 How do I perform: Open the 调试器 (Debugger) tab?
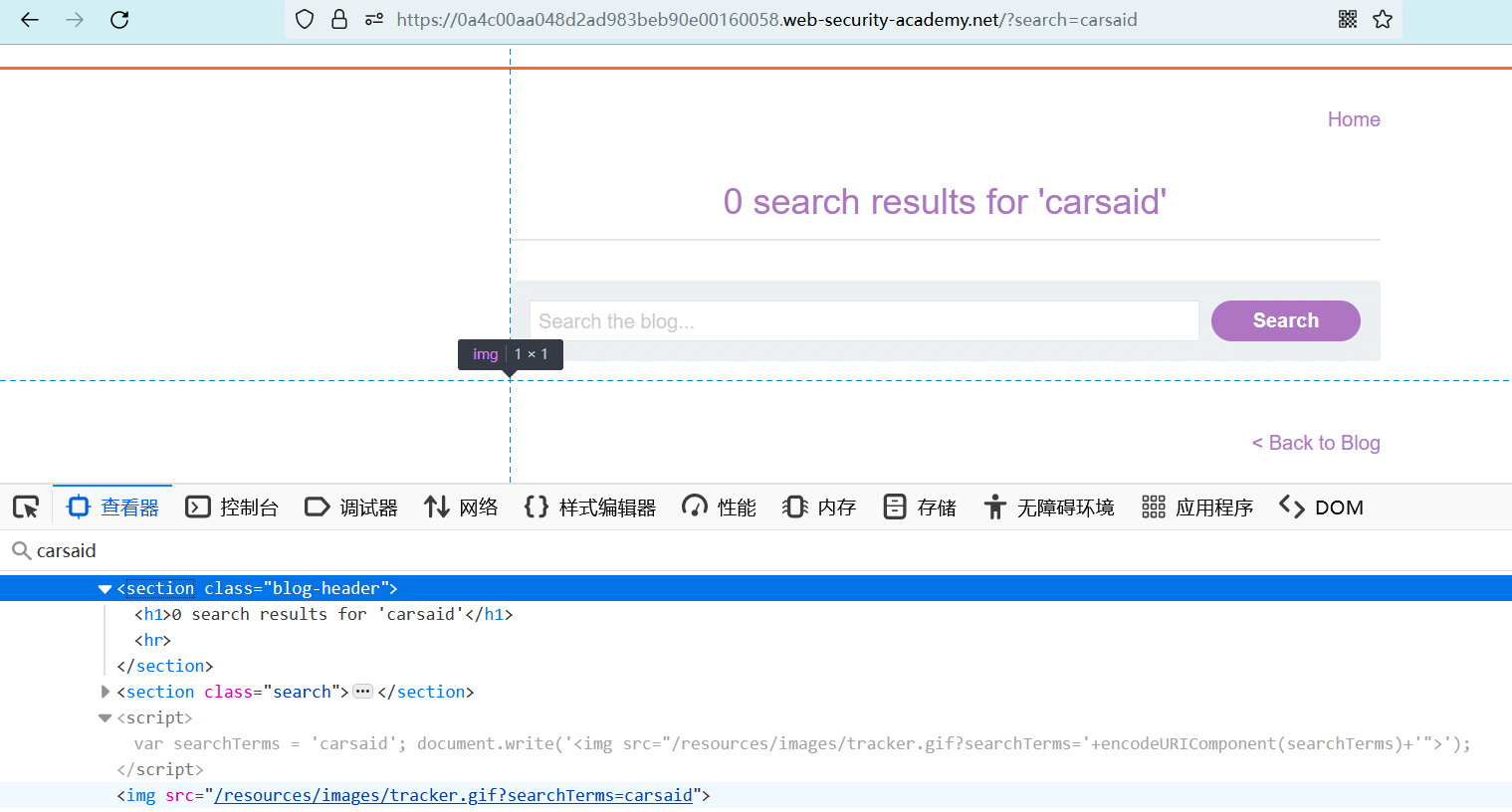[x=351, y=507]
